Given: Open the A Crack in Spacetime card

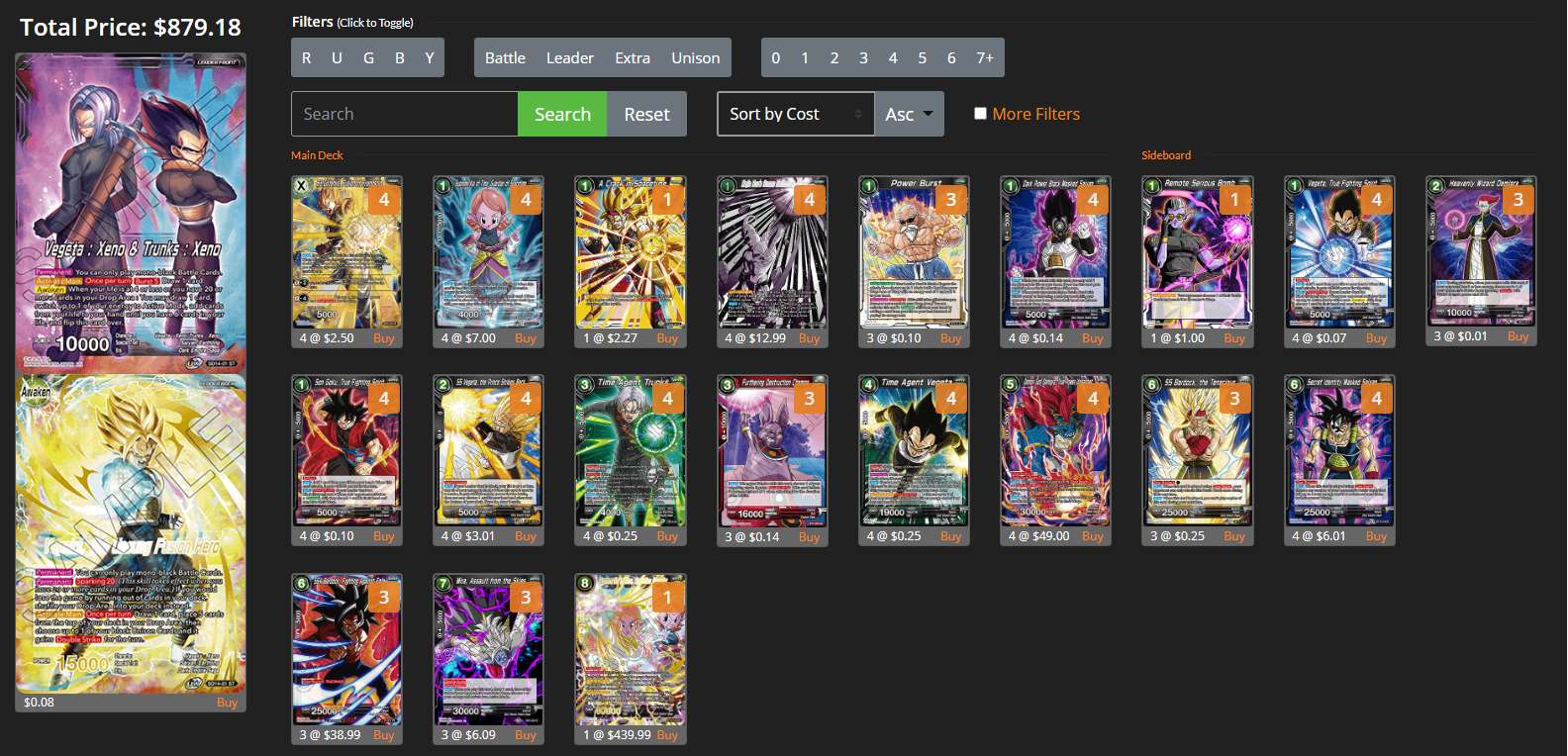Looking at the screenshot, I should click(x=630, y=252).
